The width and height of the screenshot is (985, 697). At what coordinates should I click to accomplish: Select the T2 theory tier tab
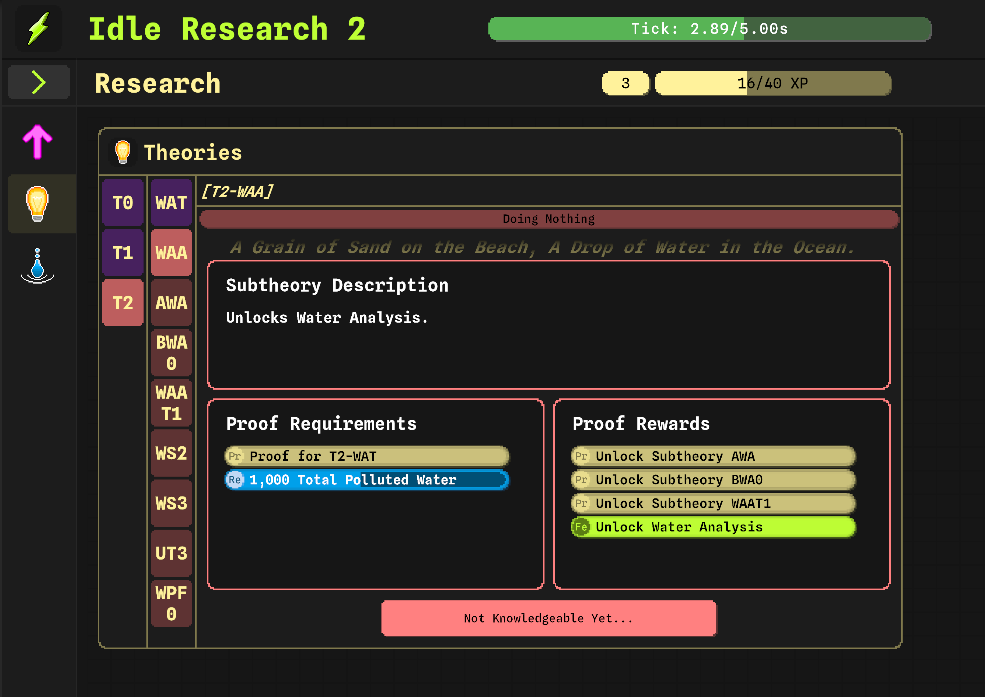(x=122, y=303)
